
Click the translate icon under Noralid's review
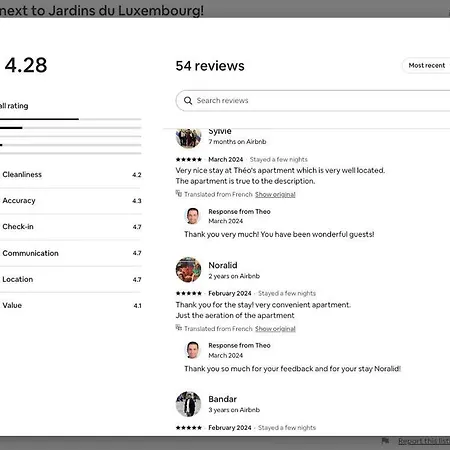[x=179, y=328]
